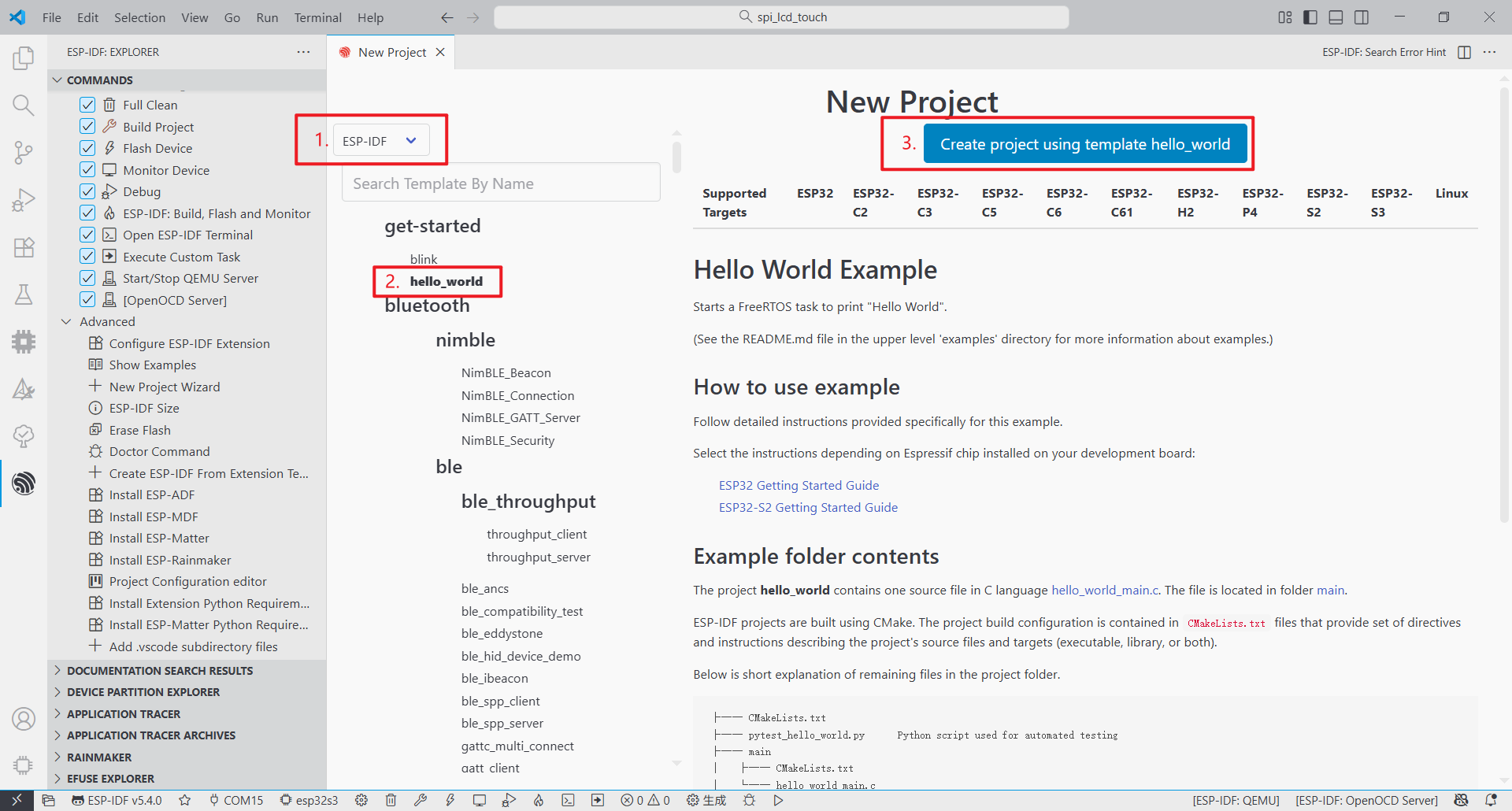Open the Terminal menu
The width and height of the screenshot is (1512, 811).
point(317,17)
